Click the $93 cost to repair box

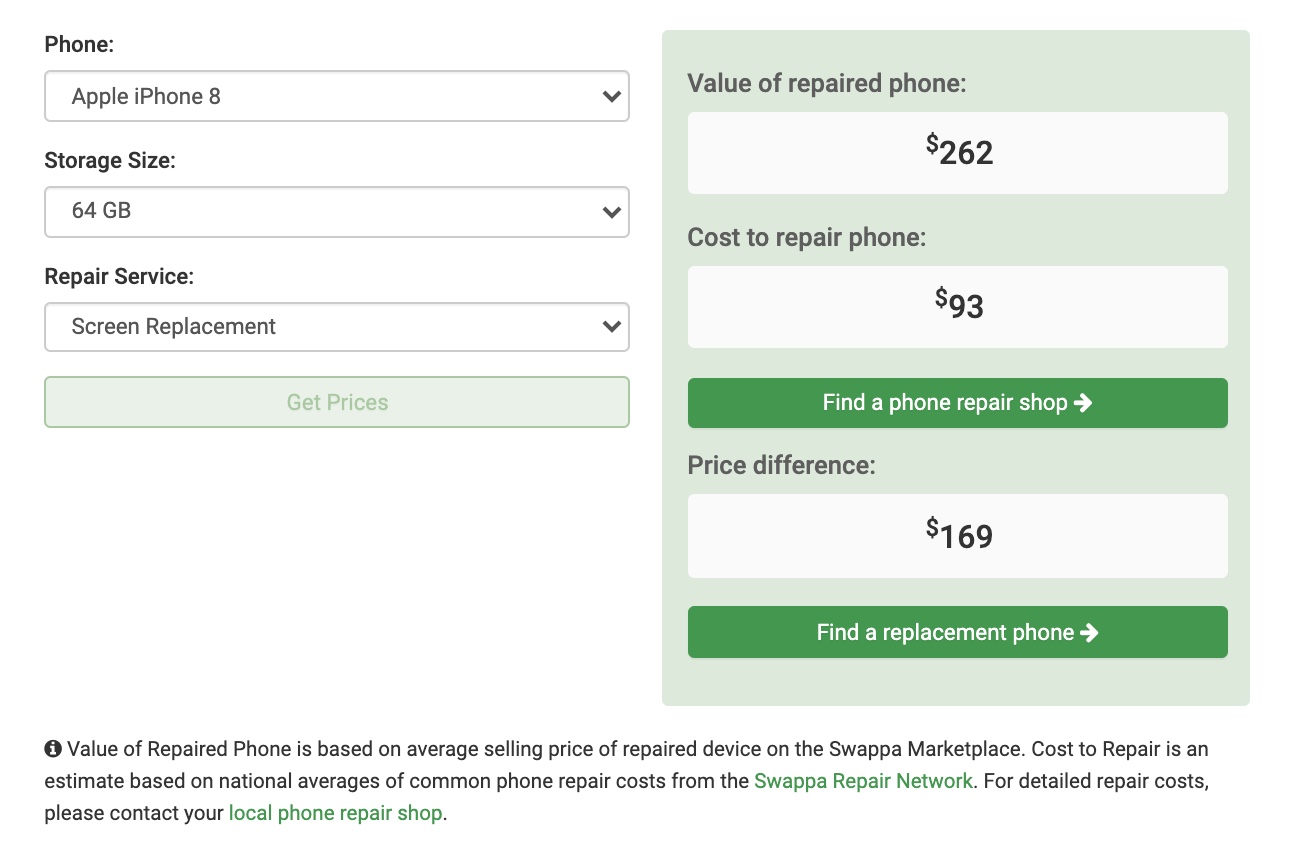(x=957, y=307)
